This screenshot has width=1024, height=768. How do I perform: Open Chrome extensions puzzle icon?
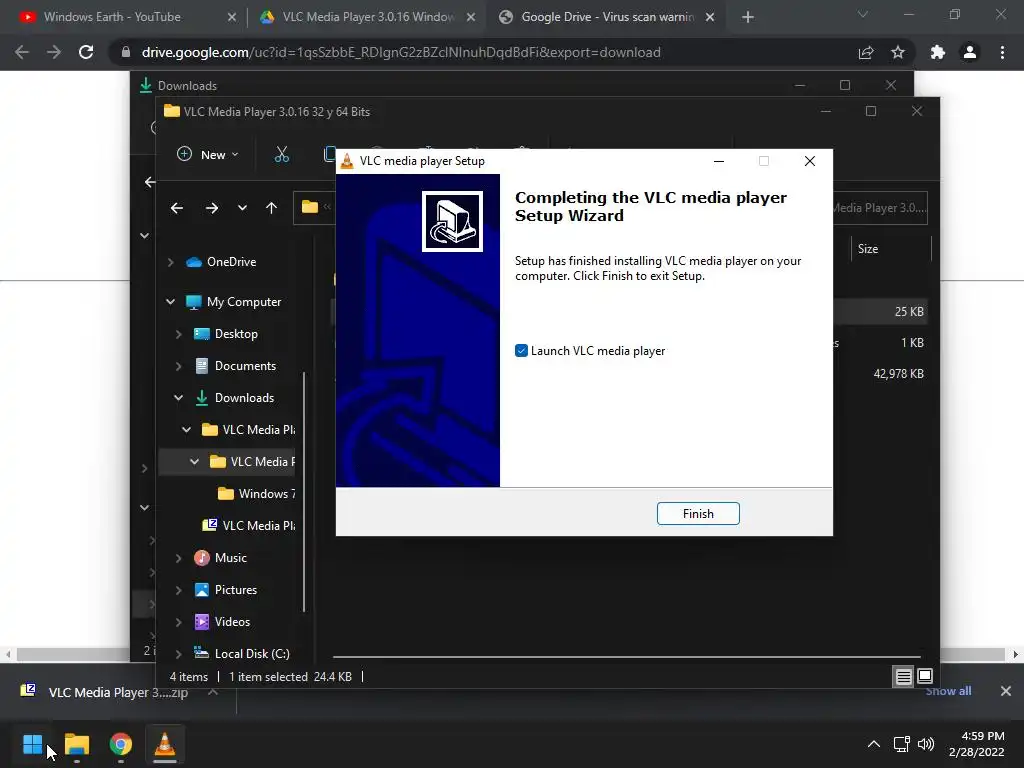(938, 52)
